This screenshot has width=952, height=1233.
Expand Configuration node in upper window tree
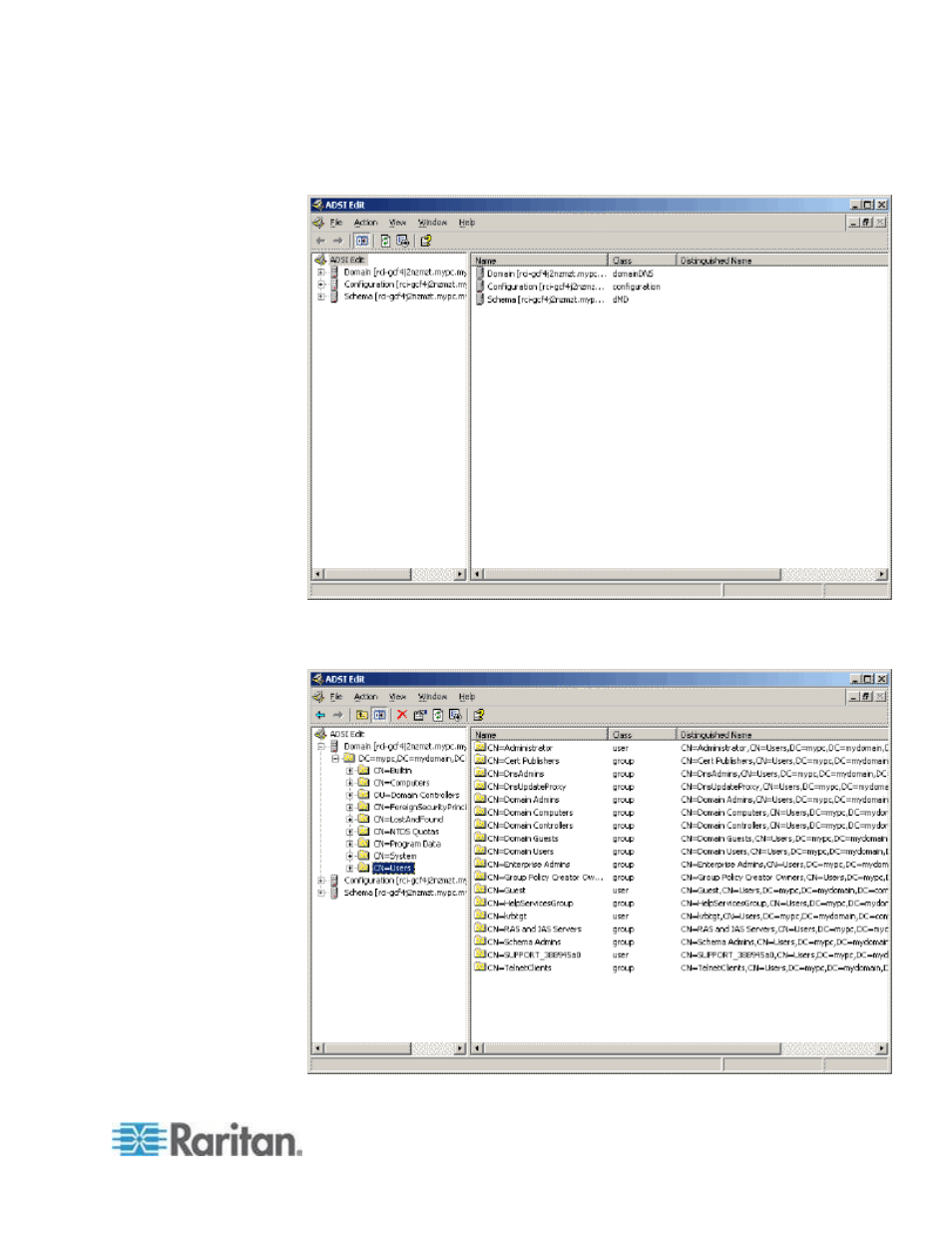click(x=321, y=284)
